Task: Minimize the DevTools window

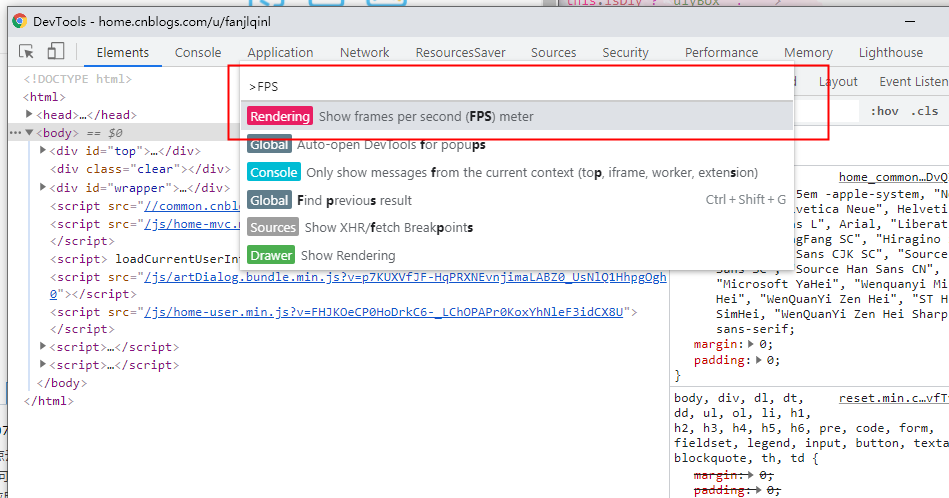Action: pyautogui.click(x=910, y=22)
